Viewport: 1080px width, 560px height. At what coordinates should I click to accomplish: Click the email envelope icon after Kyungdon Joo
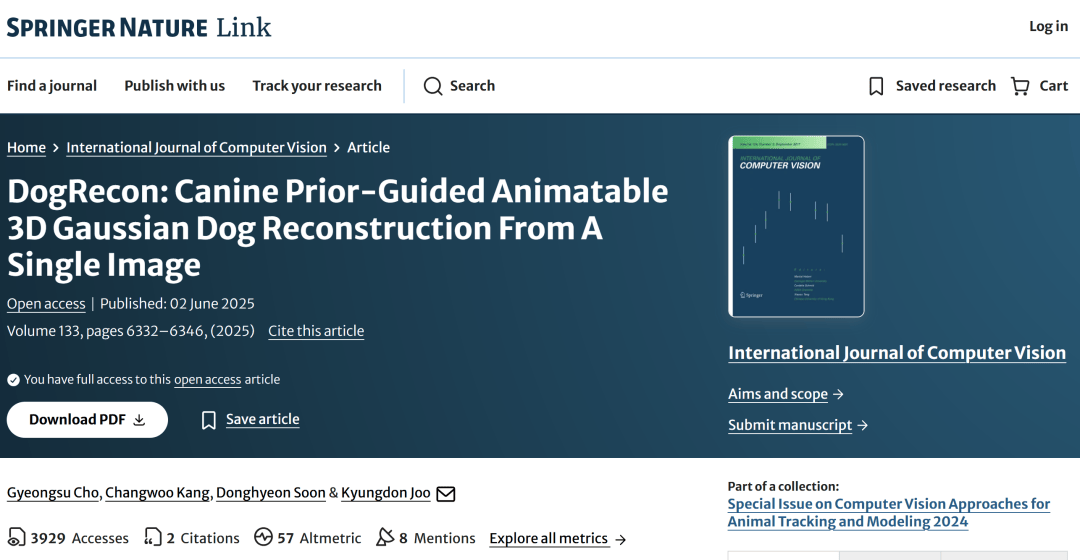pyautogui.click(x=446, y=493)
